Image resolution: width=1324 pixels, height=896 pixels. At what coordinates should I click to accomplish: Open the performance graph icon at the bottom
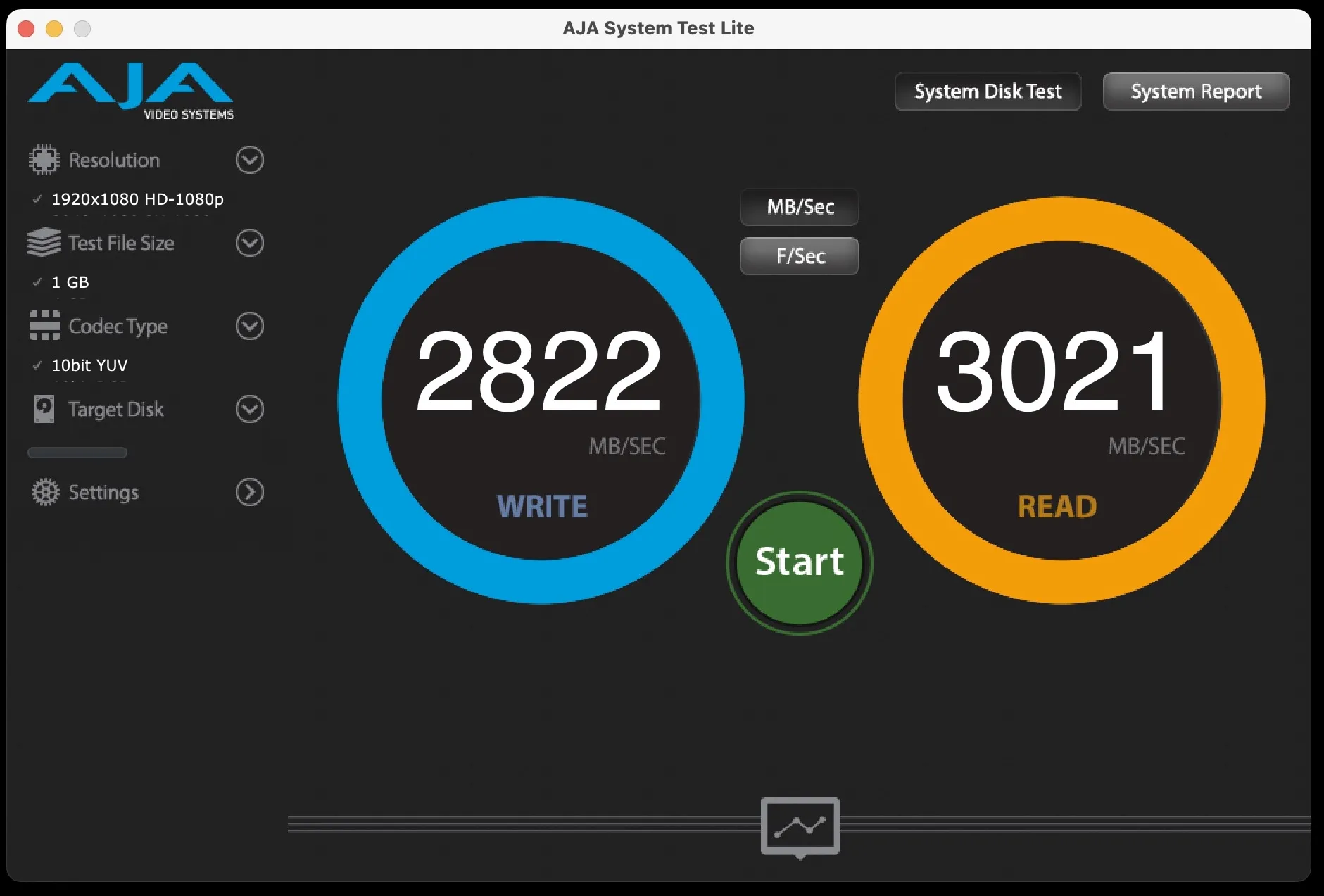(x=800, y=826)
